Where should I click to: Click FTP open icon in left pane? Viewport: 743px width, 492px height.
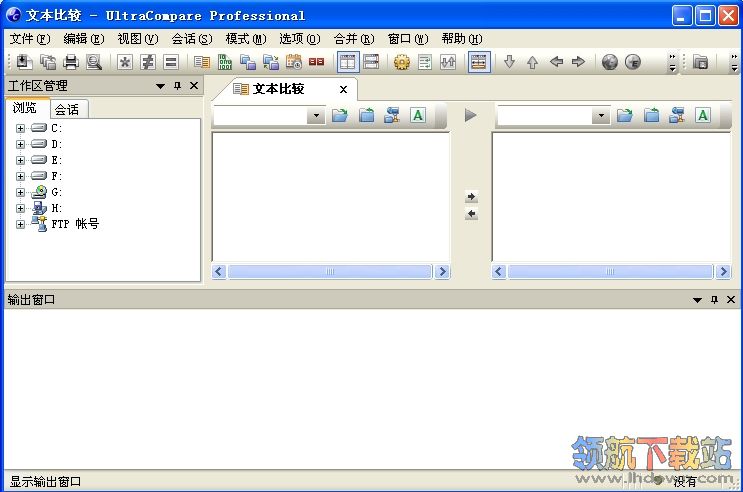click(x=391, y=115)
